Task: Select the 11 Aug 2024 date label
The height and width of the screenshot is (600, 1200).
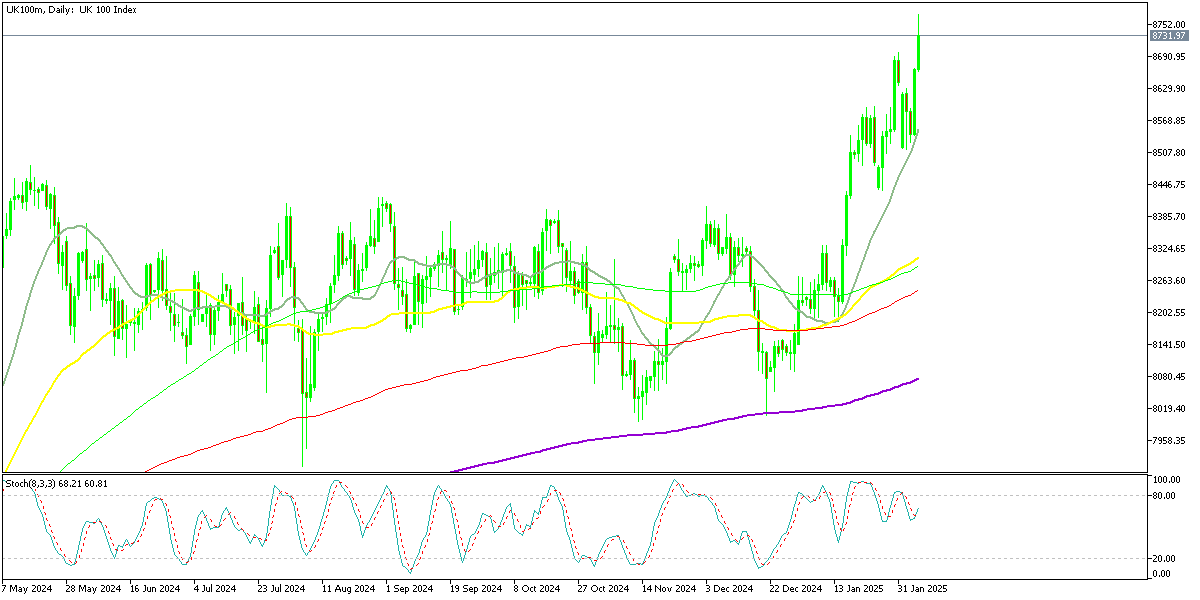Action: 348,589
